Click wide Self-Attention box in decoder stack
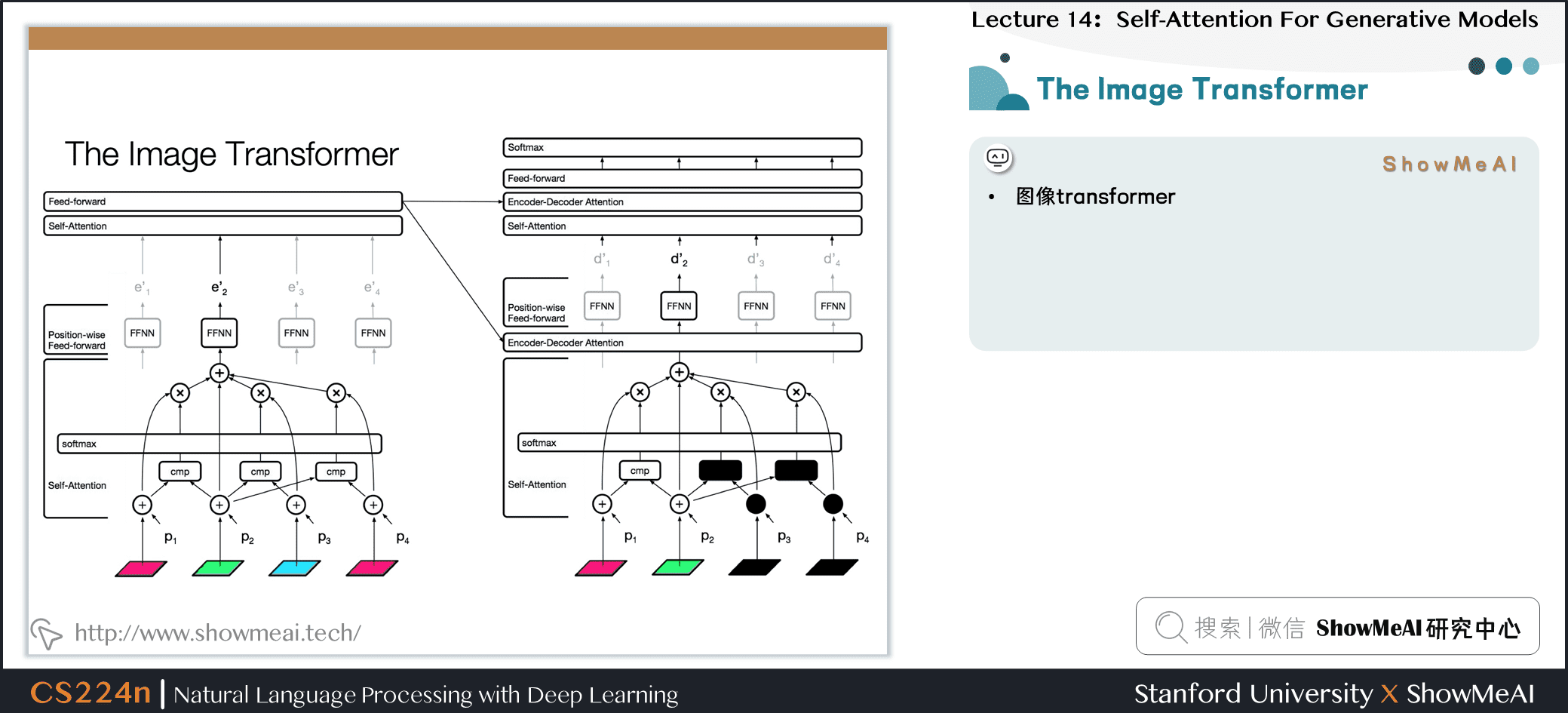1568x713 pixels. pyautogui.click(x=683, y=226)
